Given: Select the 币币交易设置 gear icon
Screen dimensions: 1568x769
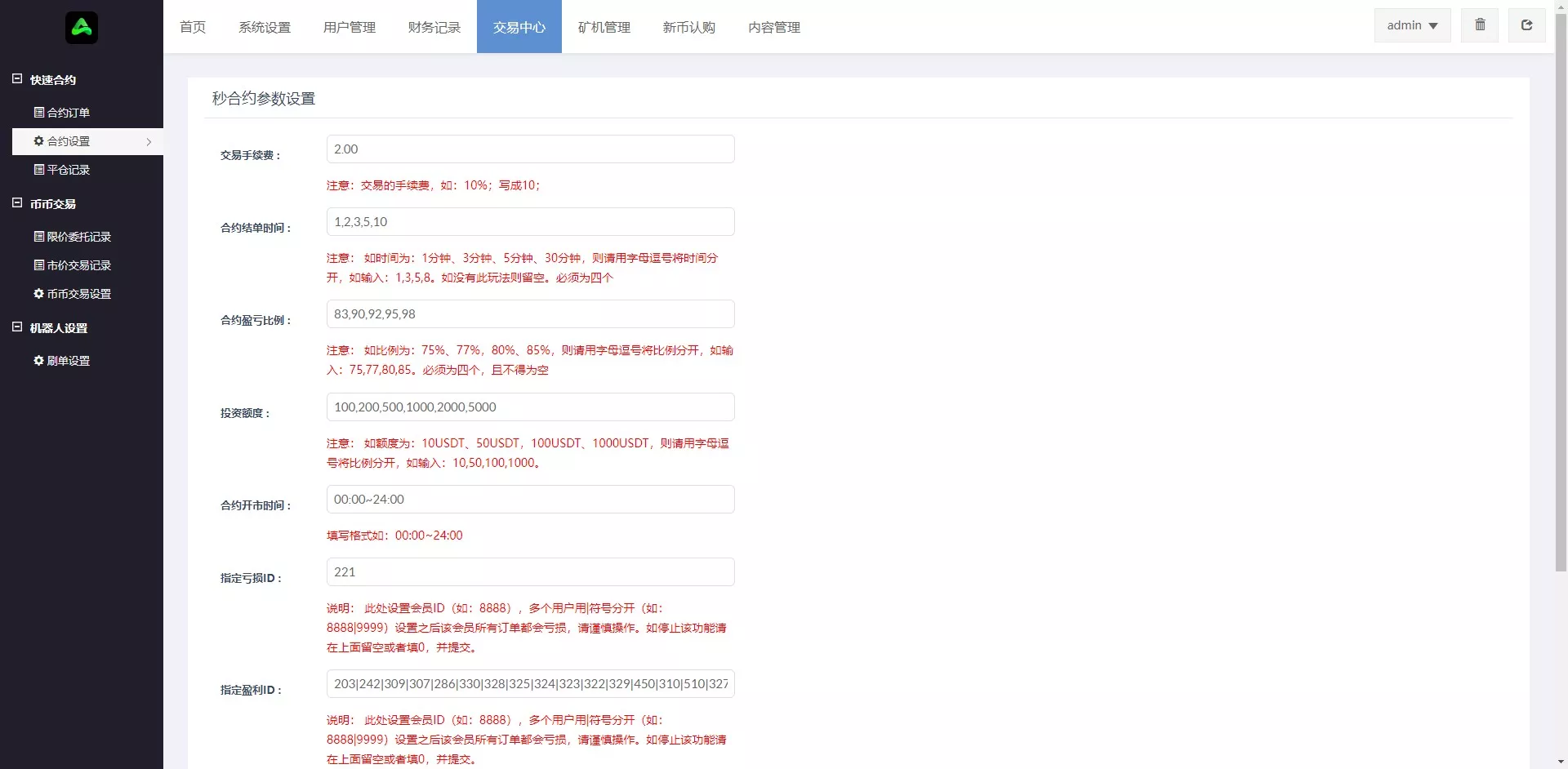Looking at the screenshot, I should tap(38, 294).
